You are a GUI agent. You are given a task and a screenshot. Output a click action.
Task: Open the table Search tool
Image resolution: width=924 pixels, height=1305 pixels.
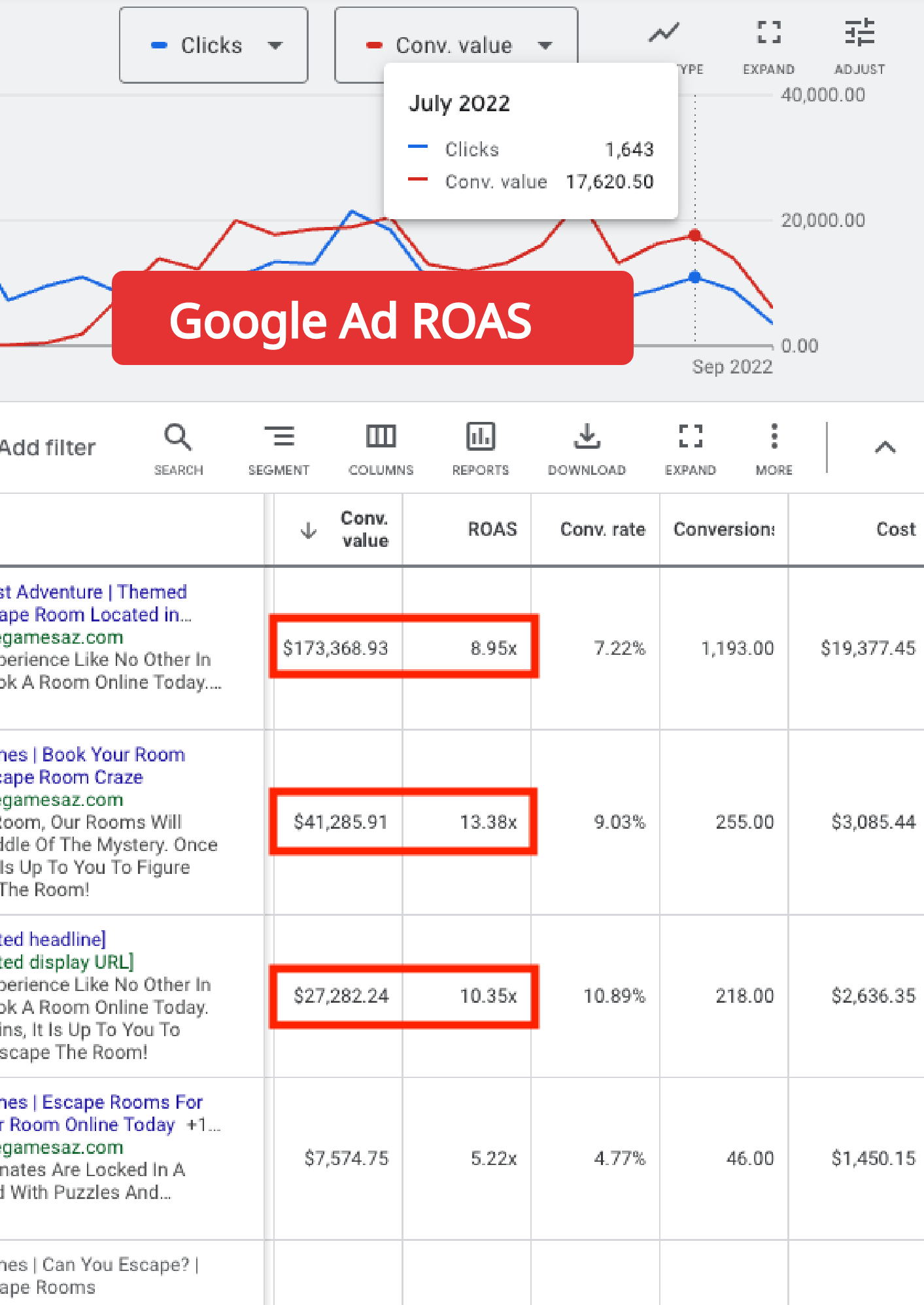click(x=179, y=449)
